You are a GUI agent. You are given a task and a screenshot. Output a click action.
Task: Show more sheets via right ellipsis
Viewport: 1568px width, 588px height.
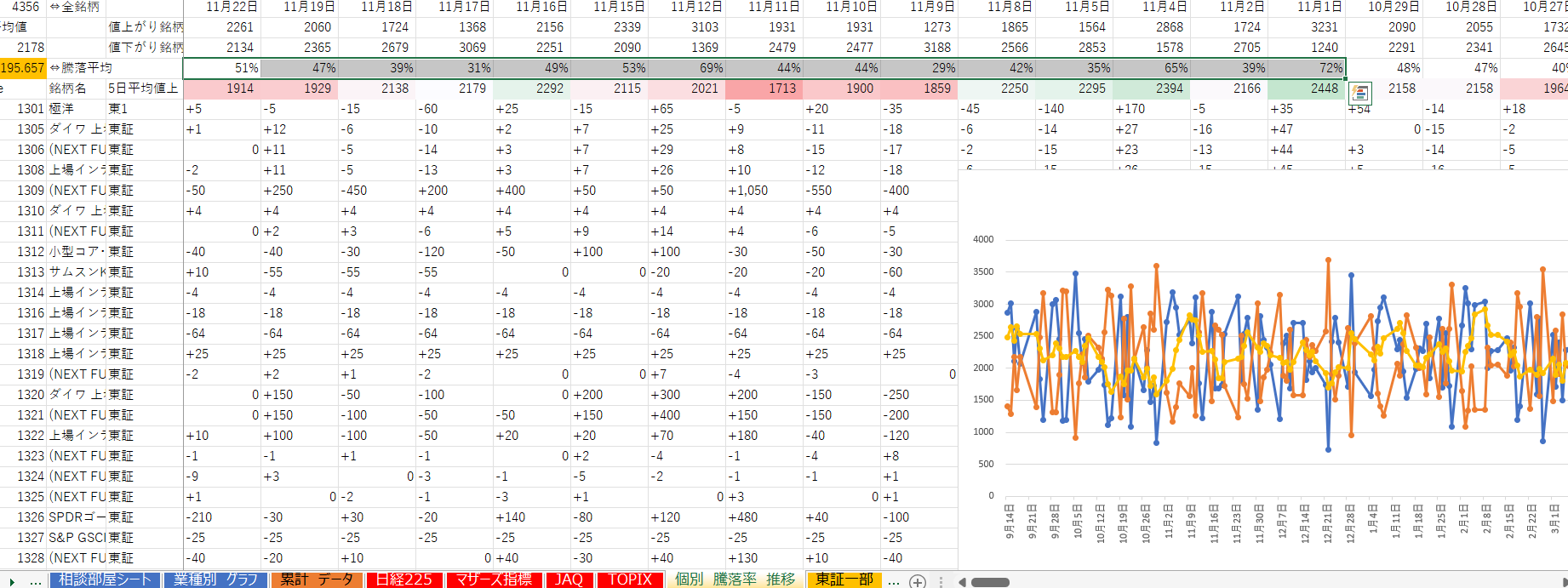pyautogui.click(x=893, y=581)
